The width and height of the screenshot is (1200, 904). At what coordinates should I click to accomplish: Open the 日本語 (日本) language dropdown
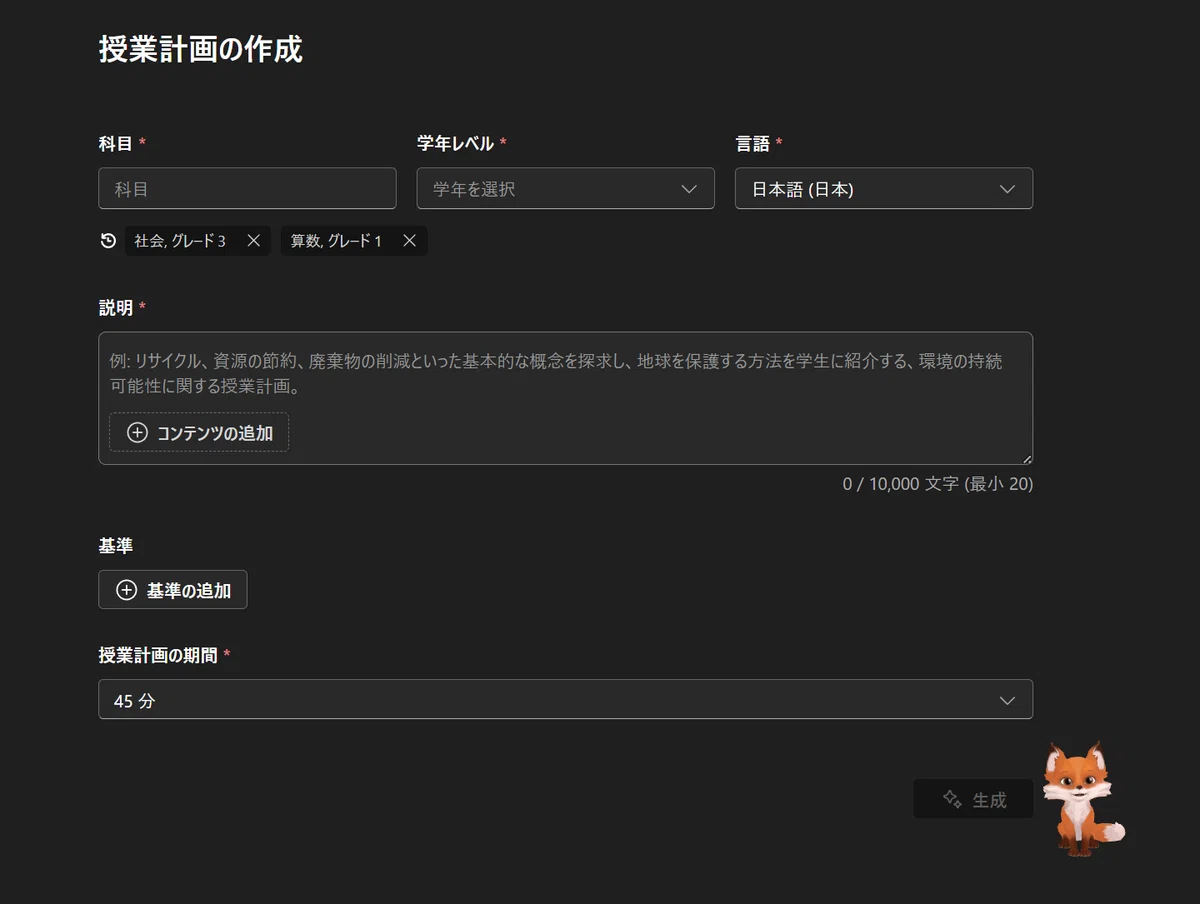point(883,188)
